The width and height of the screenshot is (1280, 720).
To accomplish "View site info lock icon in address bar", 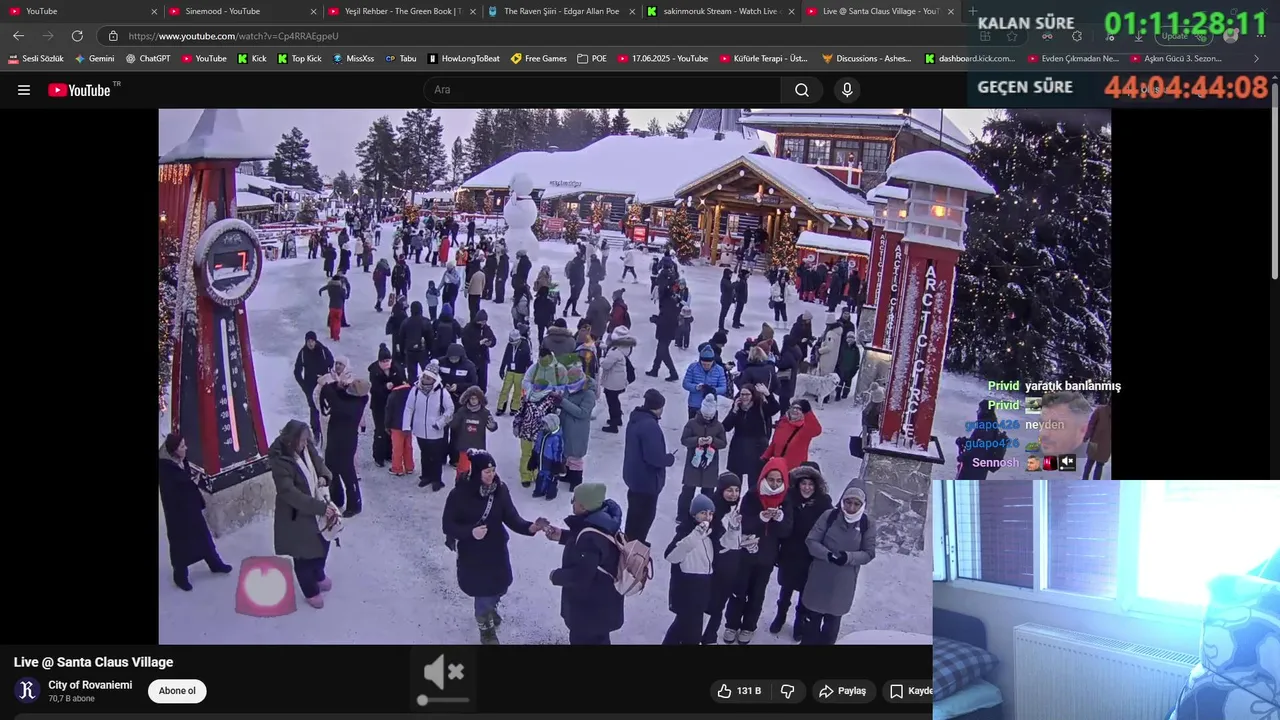I will point(113,36).
